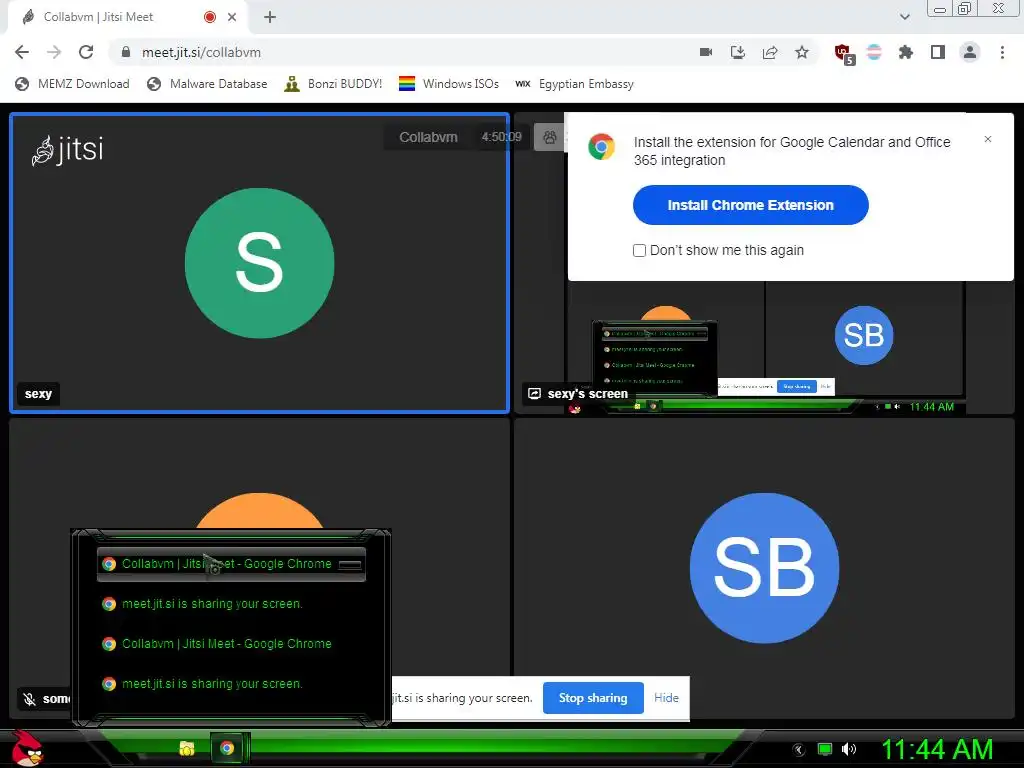Click the Chrome taskbar icon
The image size is (1024, 768).
click(x=227, y=748)
